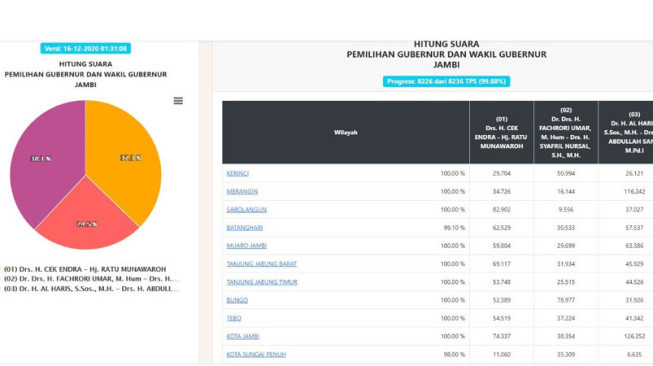
Task: Open the TEBO region link
Action: click(x=234, y=318)
